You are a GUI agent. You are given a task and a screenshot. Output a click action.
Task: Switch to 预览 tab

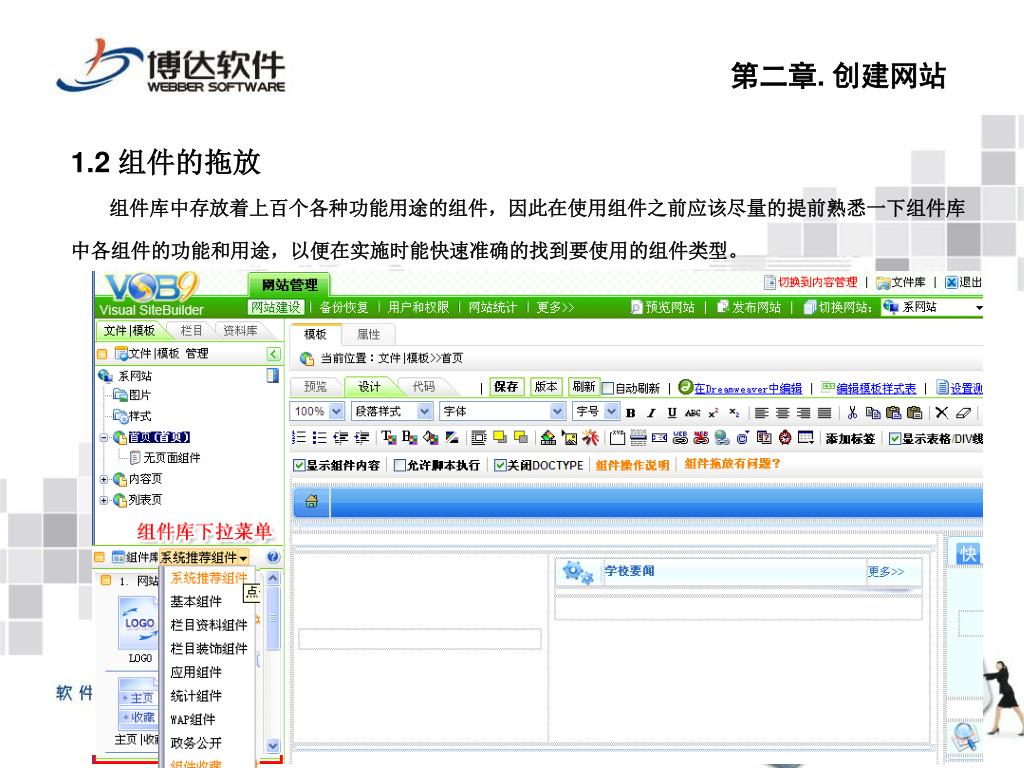(x=315, y=387)
